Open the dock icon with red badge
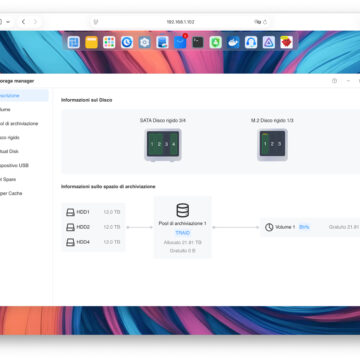The width and height of the screenshot is (360, 360). point(180,42)
